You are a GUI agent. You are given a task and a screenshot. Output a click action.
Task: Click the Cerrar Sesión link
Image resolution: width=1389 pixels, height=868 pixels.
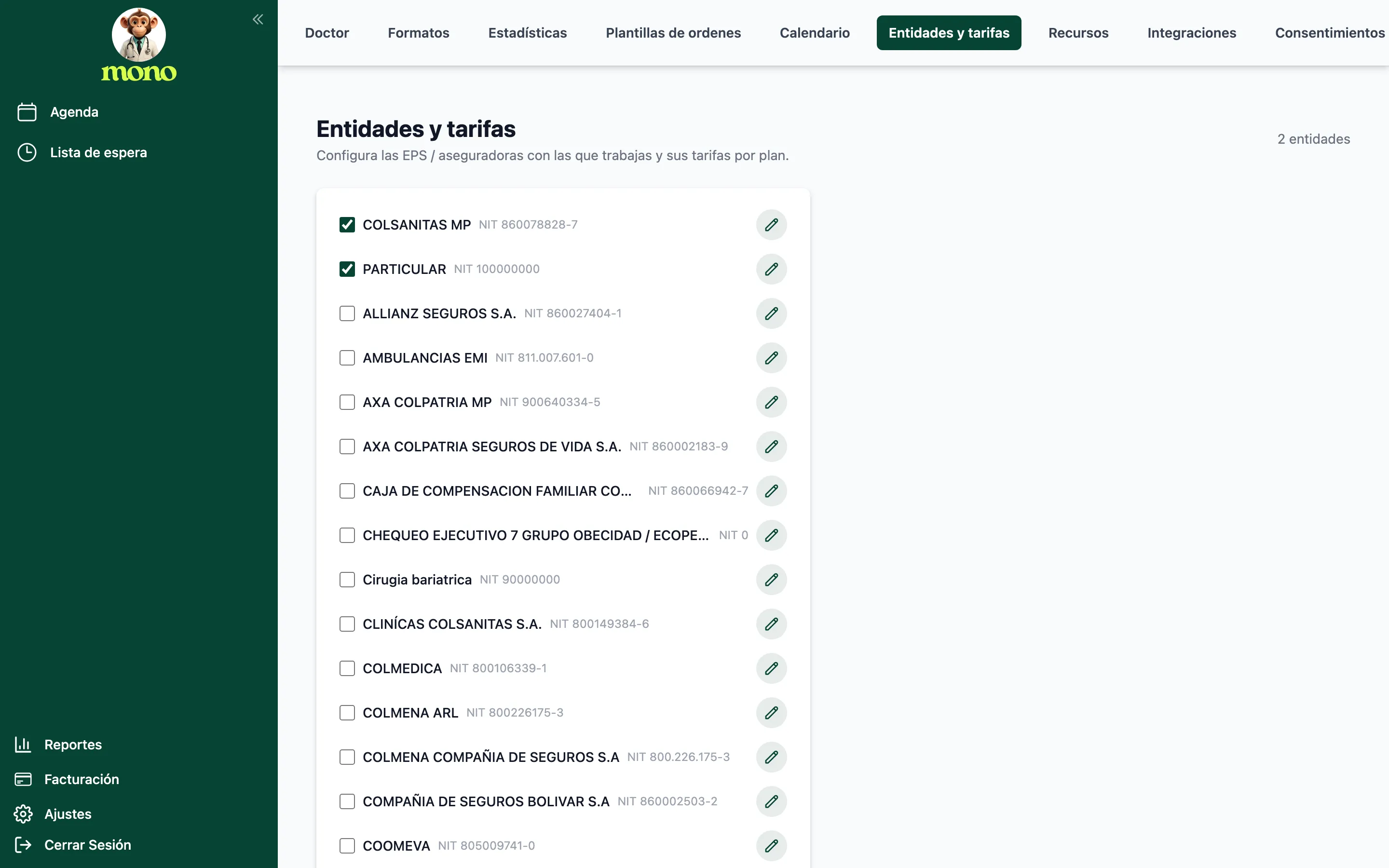pyautogui.click(x=87, y=844)
